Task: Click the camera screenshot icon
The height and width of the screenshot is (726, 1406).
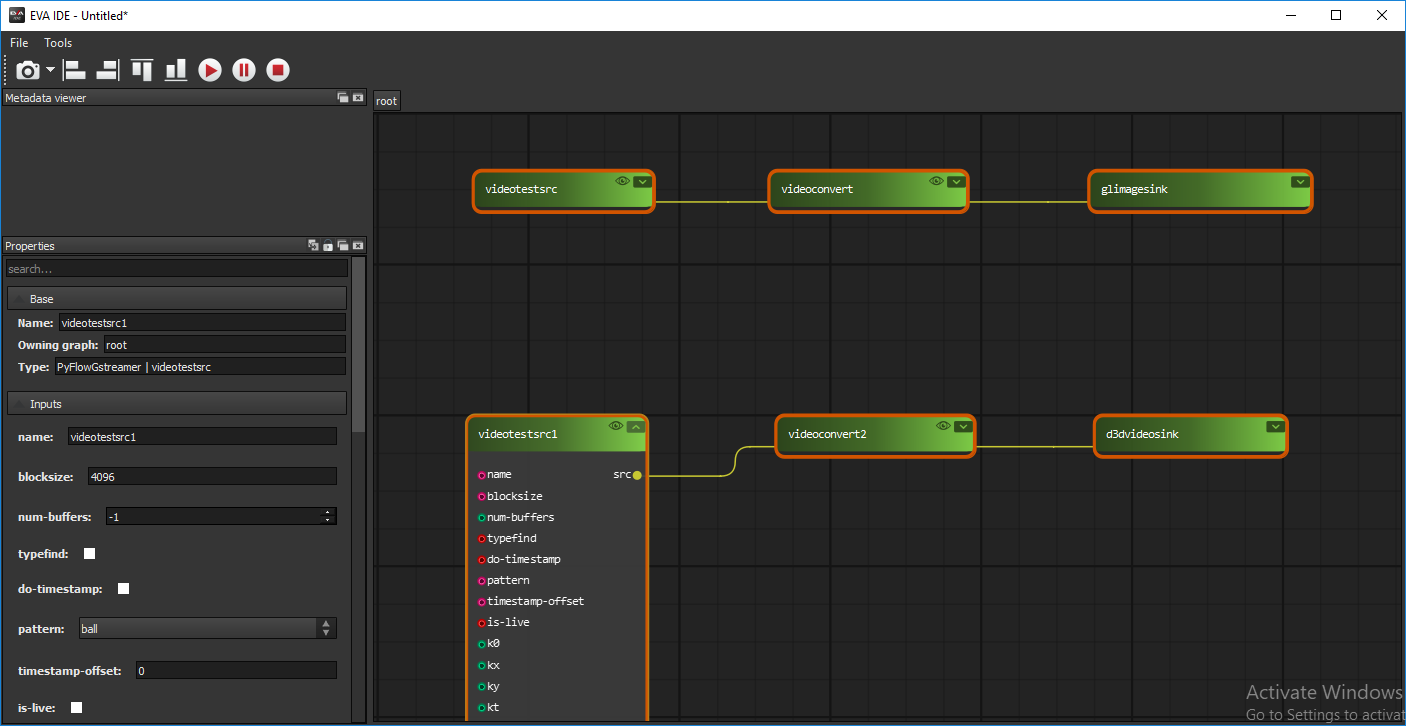Action: [27, 70]
